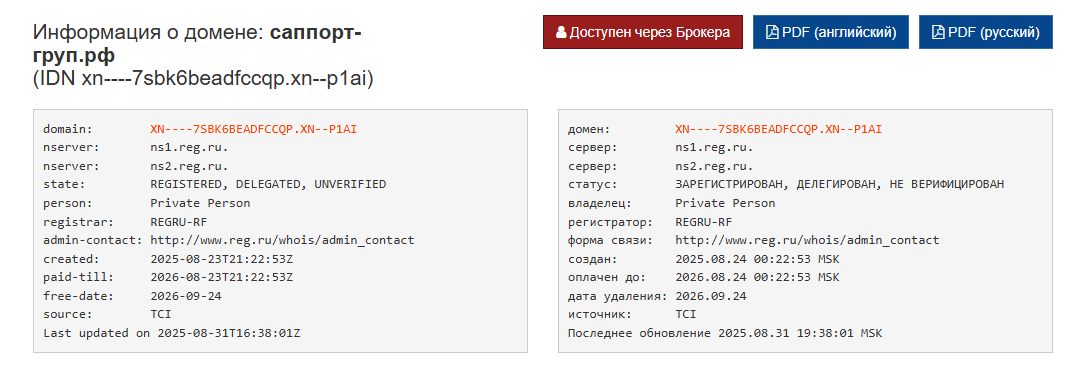Click the user icon on Broker button
Image resolution: width=1091 pixels, height=374 pixels.
[561, 33]
